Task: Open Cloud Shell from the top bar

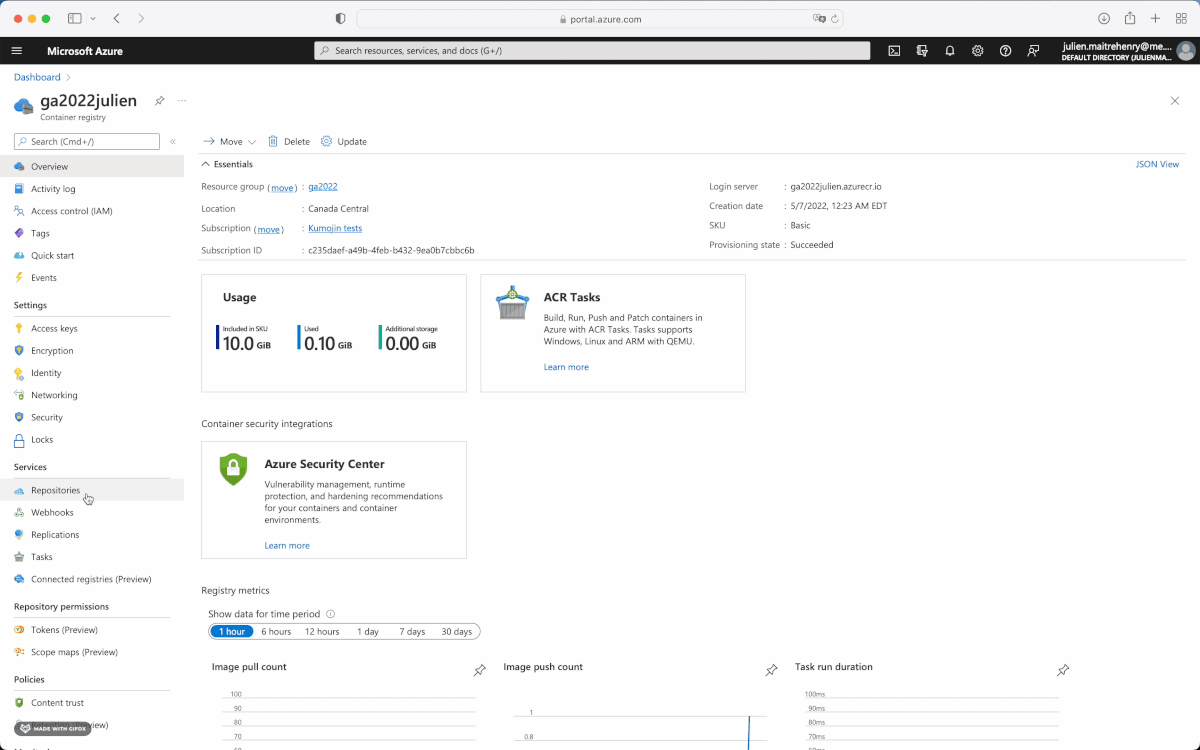Action: point(894,51)
